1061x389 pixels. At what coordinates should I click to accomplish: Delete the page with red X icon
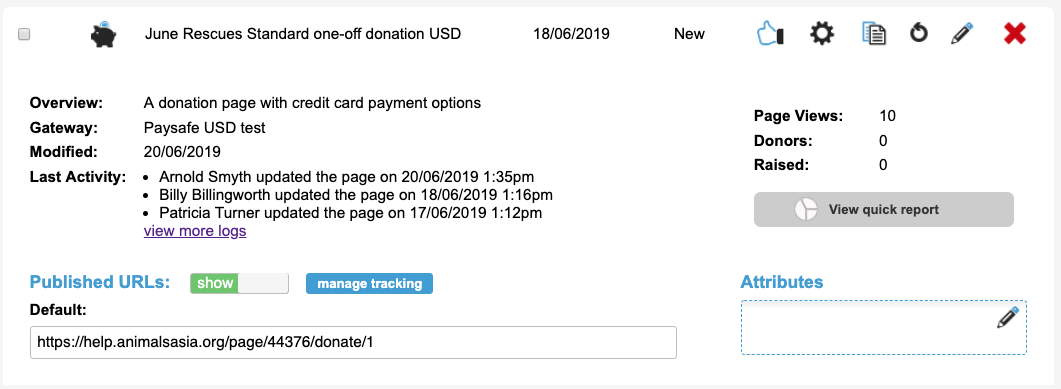click(x=1015, y=33)
